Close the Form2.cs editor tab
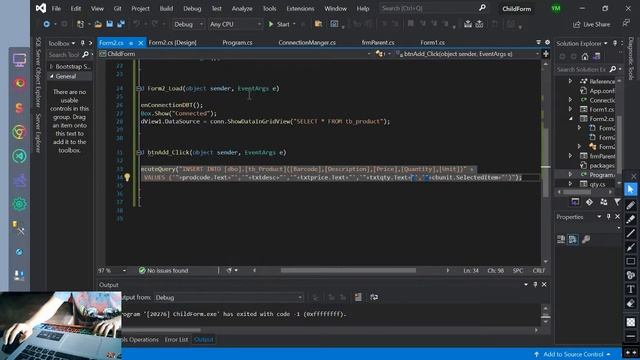 [141, 43]
